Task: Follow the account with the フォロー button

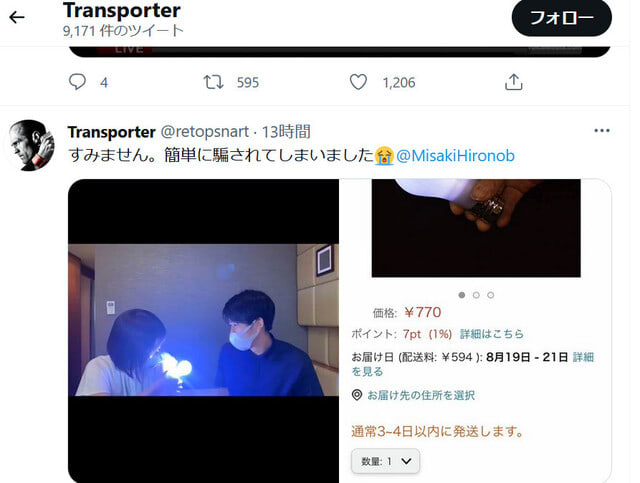Action: click(562, 18)
